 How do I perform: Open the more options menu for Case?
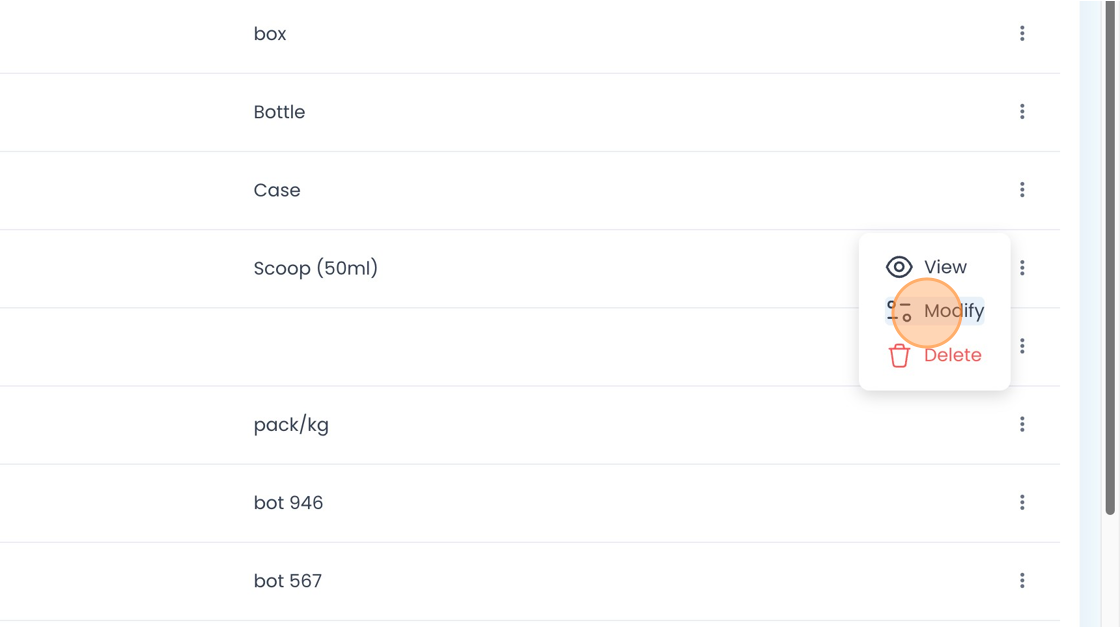(1022, 189)
